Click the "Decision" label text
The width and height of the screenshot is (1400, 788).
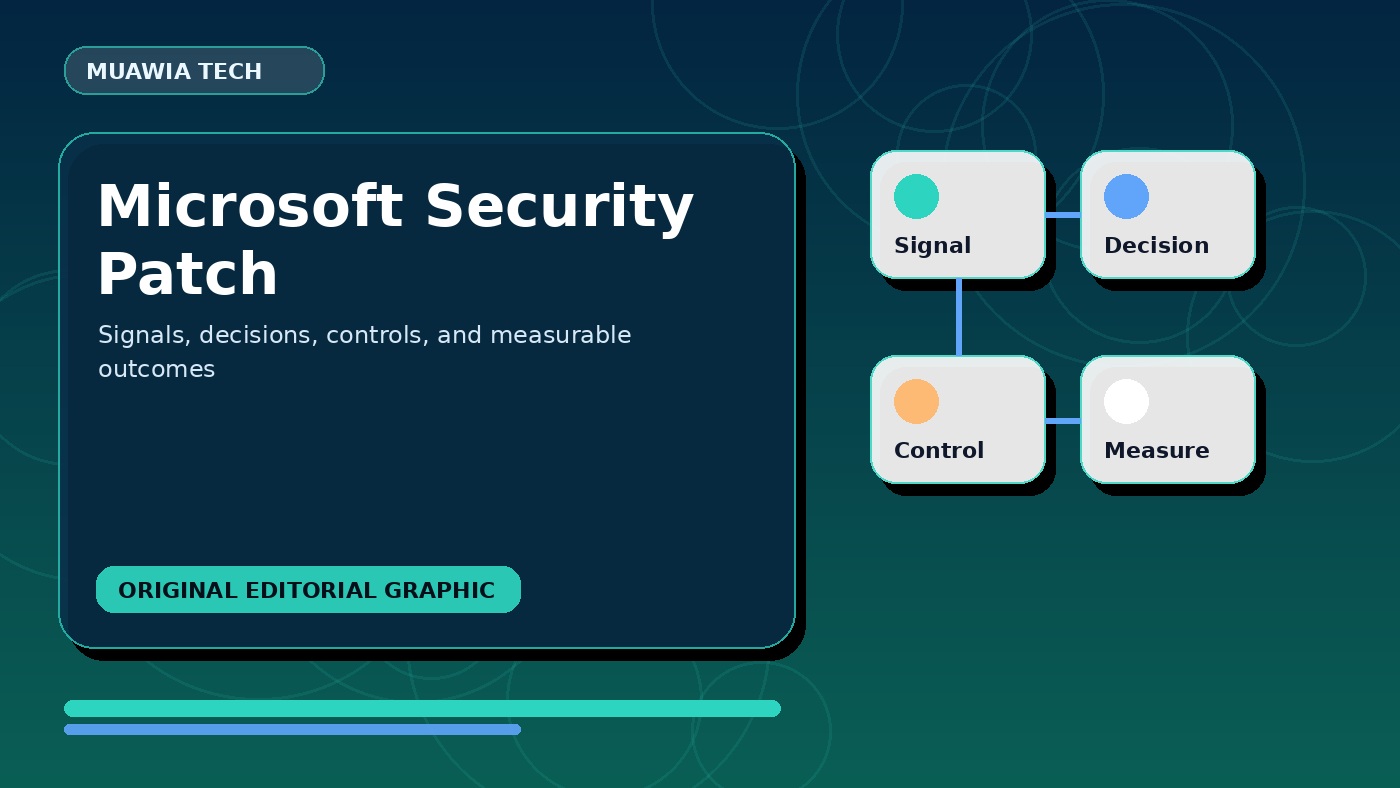tap(1156, 246)
